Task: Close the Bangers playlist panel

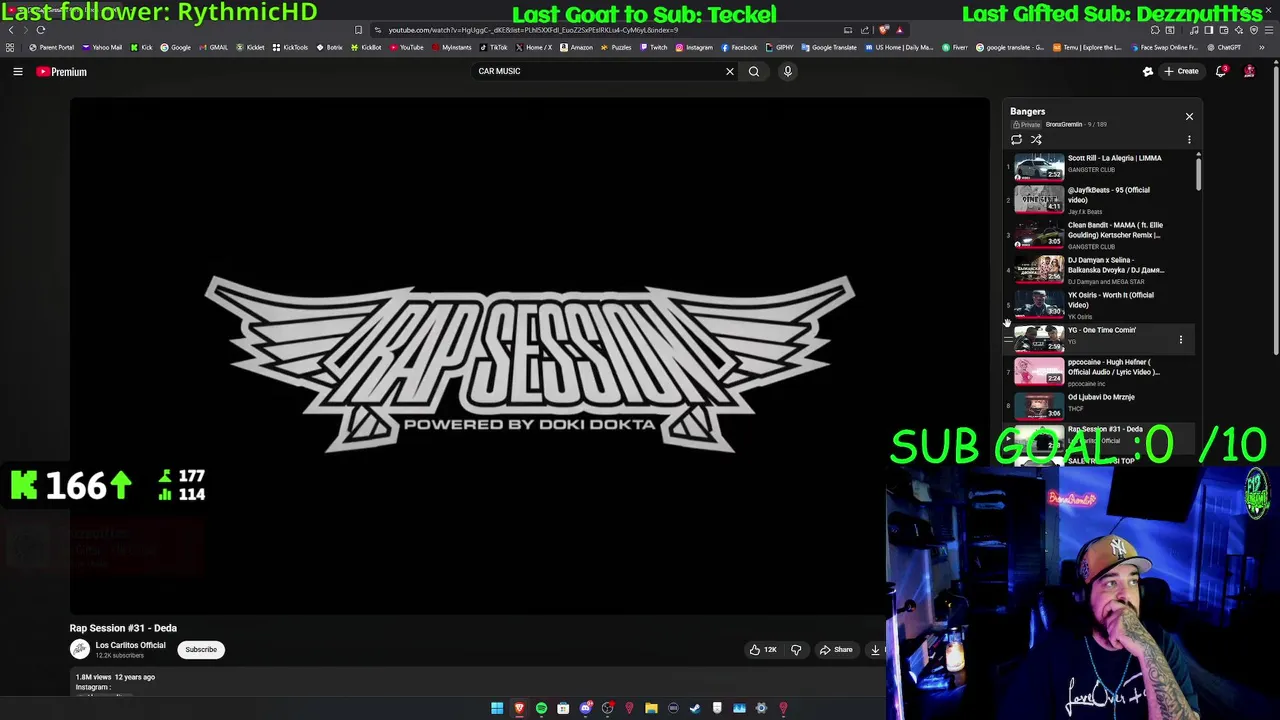Action: (1189, 116)
